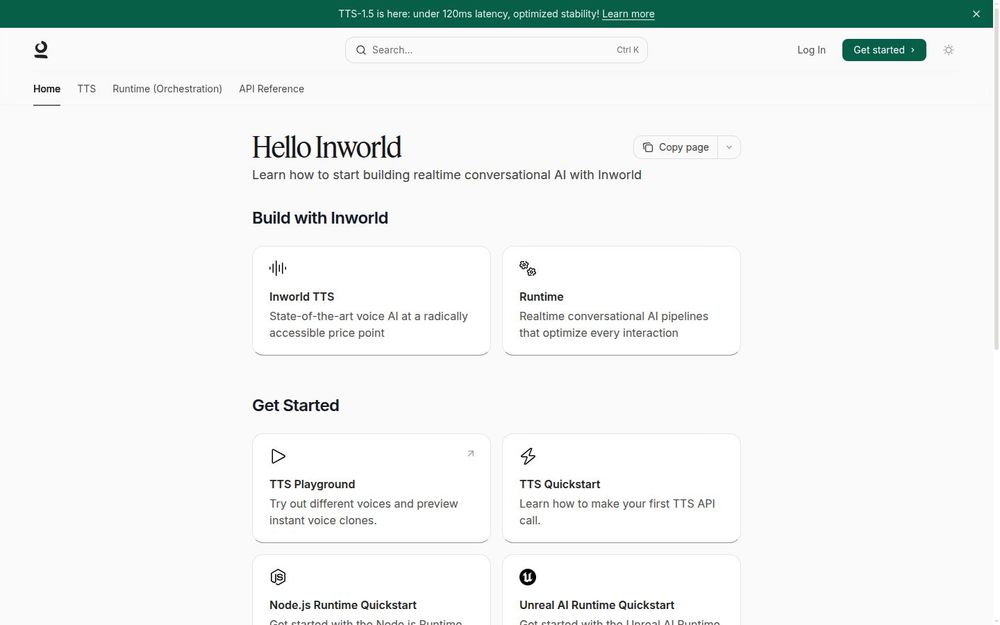Screen dimensions: 1000x625
Task: Click the TTS Quickstart lightning bolt icon
Action: coord(528,456)
